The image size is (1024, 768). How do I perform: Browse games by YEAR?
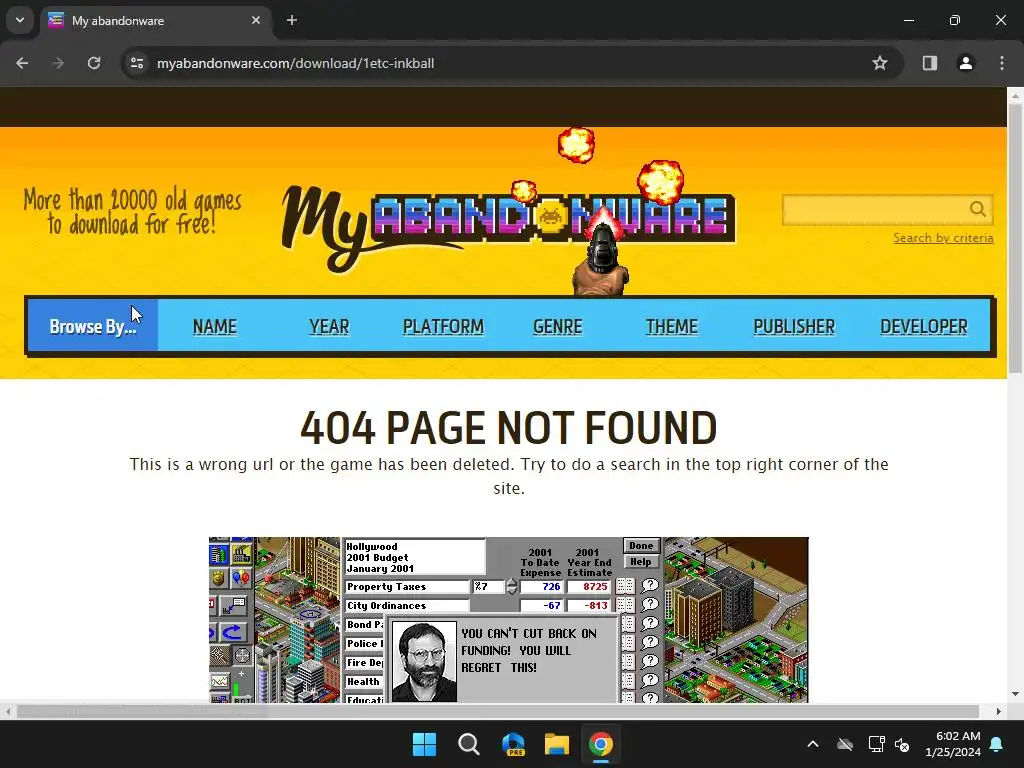point(329,326)
